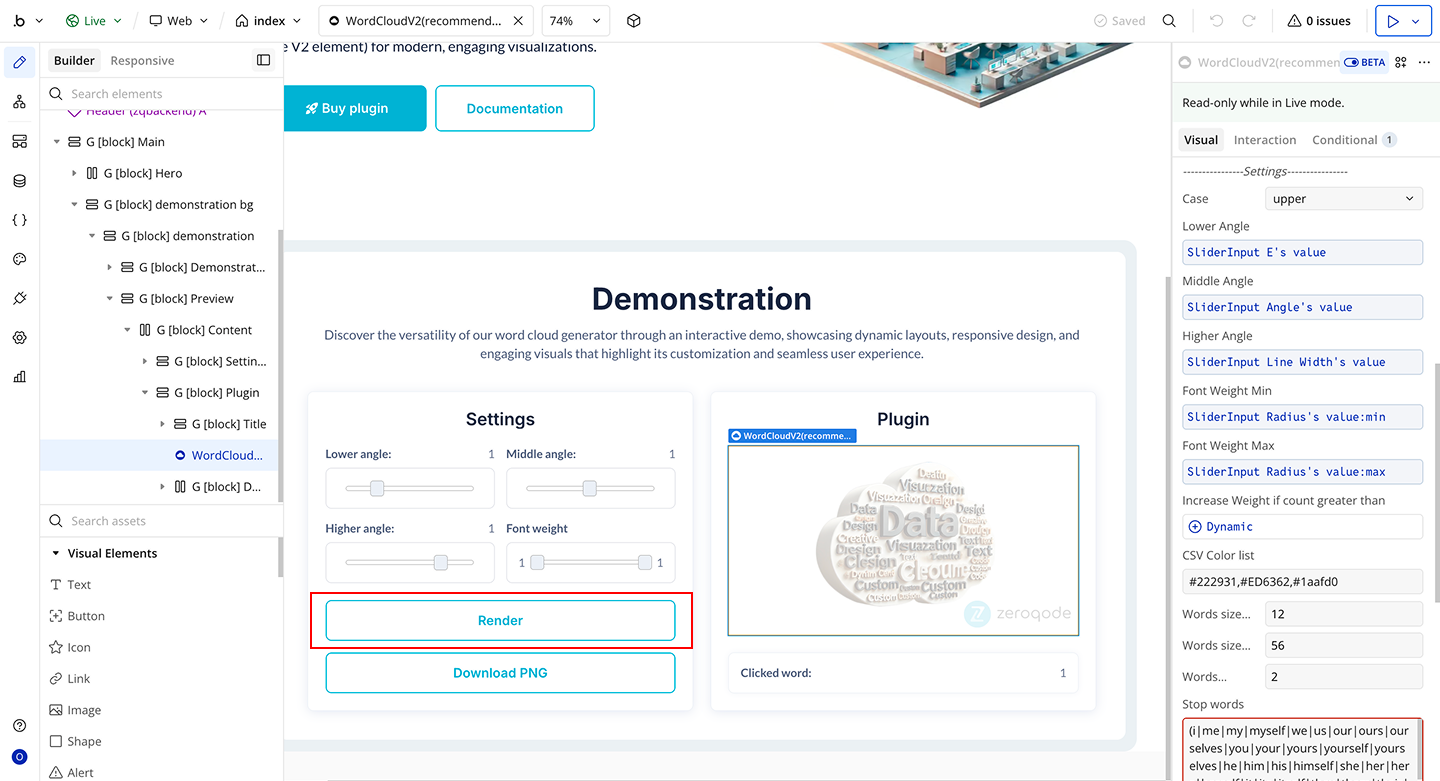Image resolution: width=1440 pixels, height=781 pixels.
Task: Switch to the Visual tab
Action: point(1201,140)
